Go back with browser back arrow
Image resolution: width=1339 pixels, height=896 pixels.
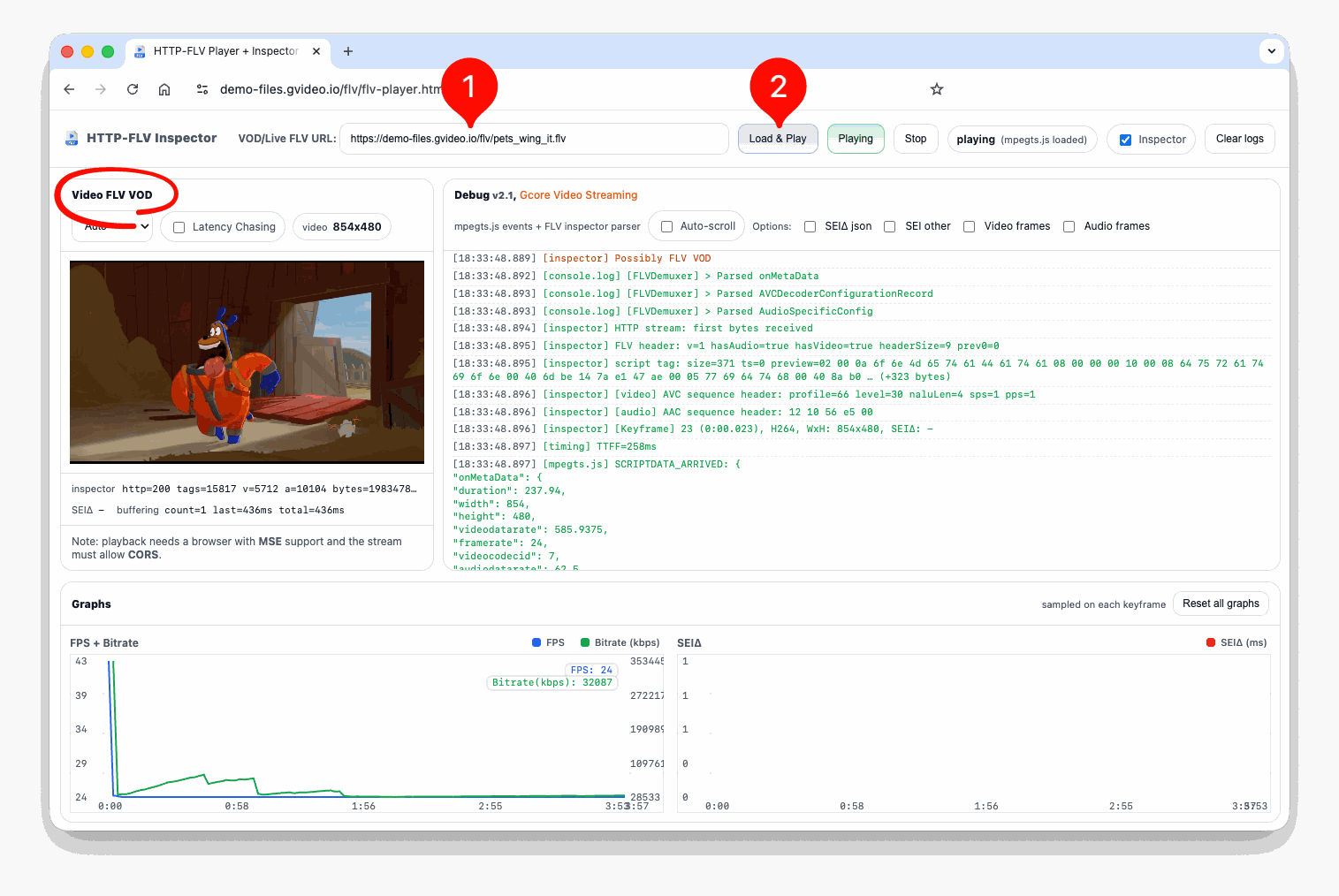click(x=69, y=89)
